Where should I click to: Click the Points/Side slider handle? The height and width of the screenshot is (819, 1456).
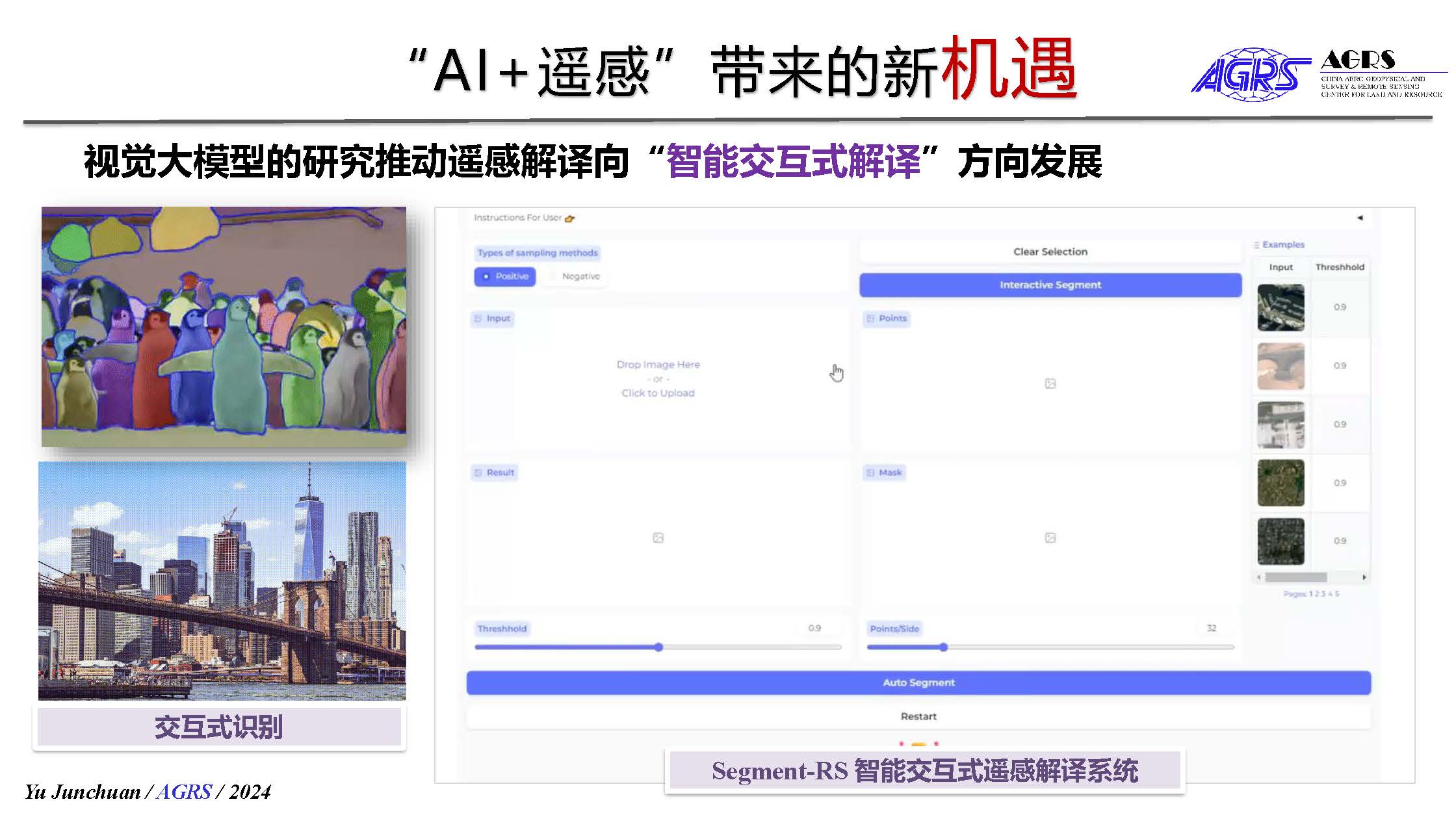[943, 647]
